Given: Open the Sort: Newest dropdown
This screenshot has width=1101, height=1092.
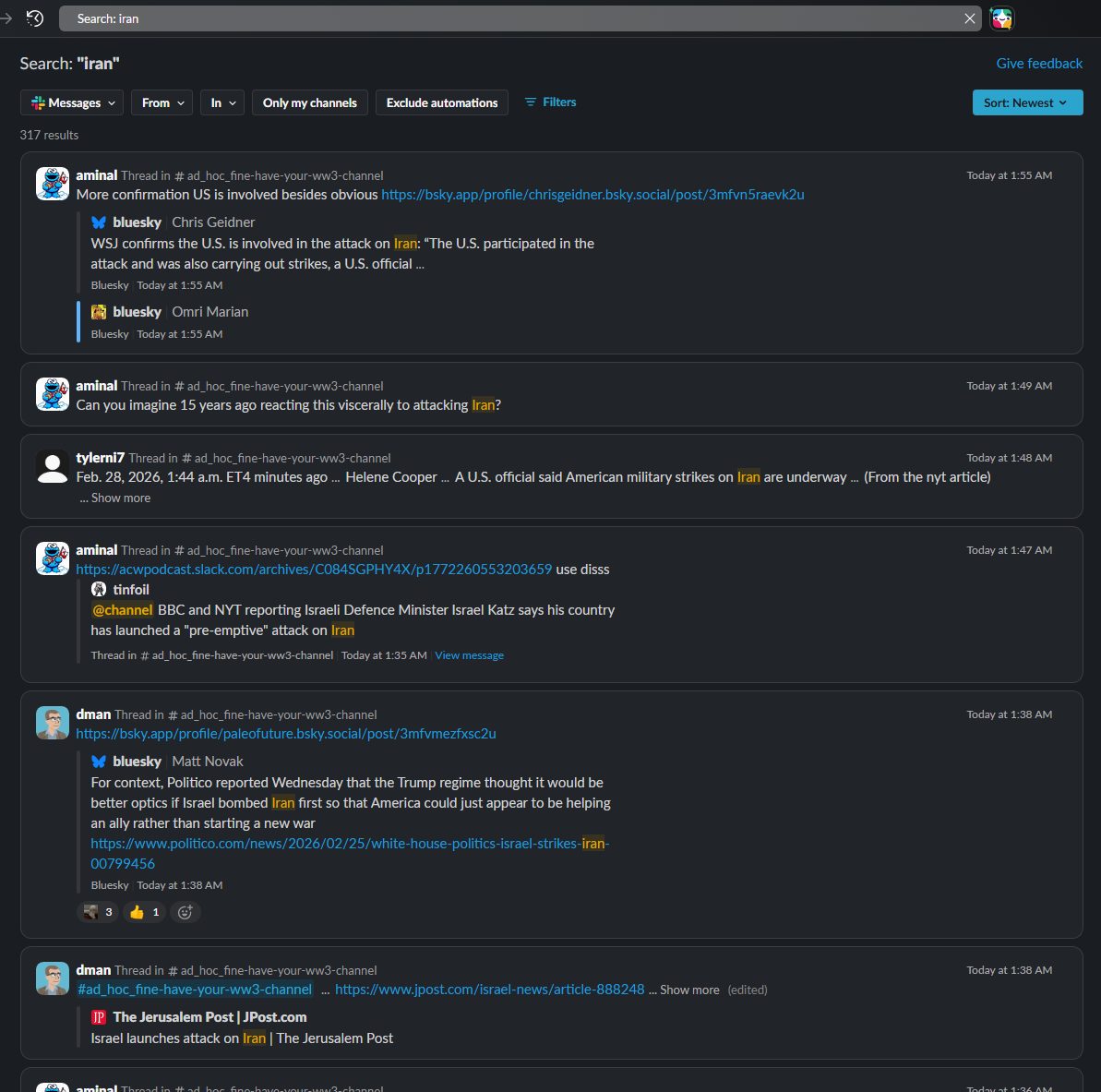Looking at the screenshot, I should (1026, 102).
